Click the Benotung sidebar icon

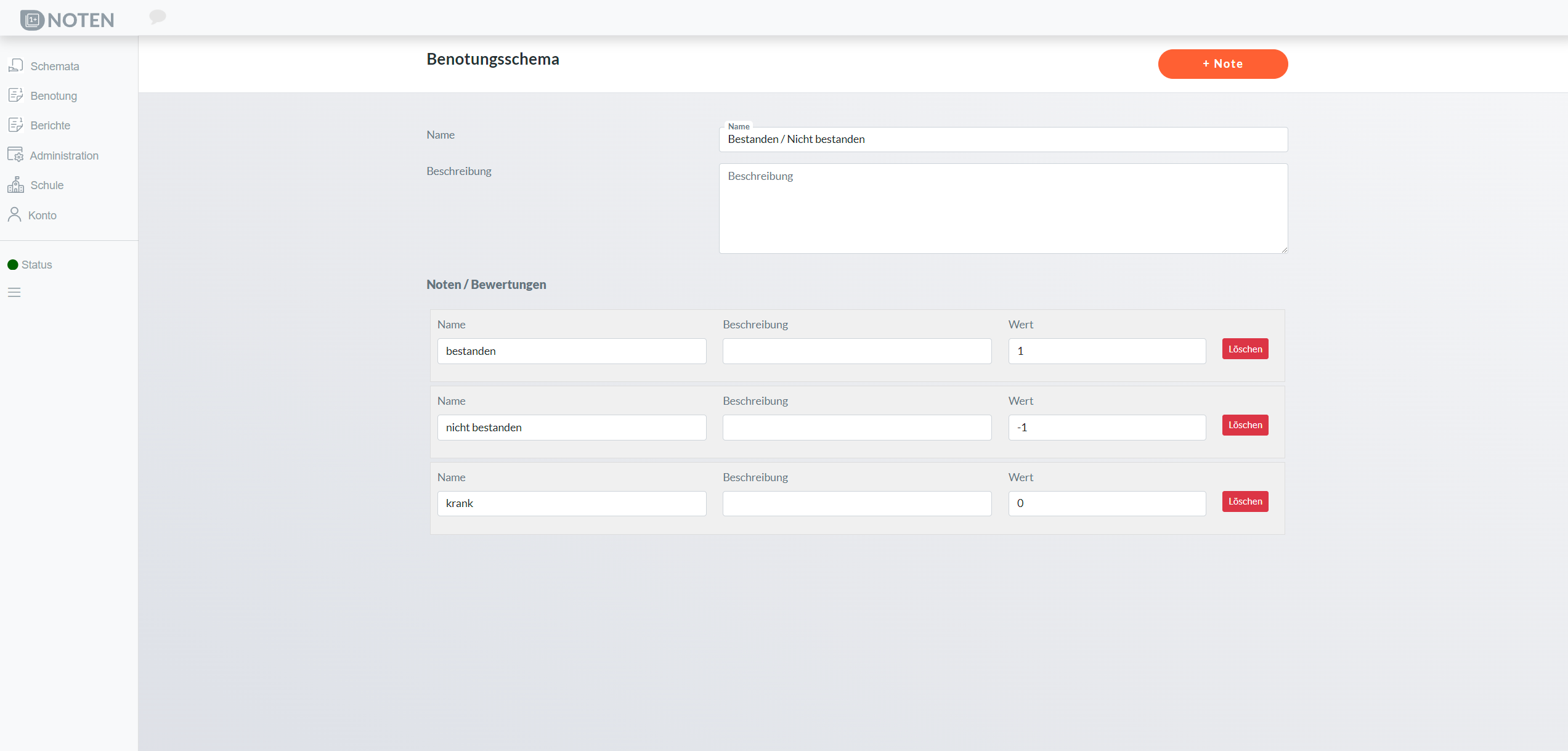16,95
